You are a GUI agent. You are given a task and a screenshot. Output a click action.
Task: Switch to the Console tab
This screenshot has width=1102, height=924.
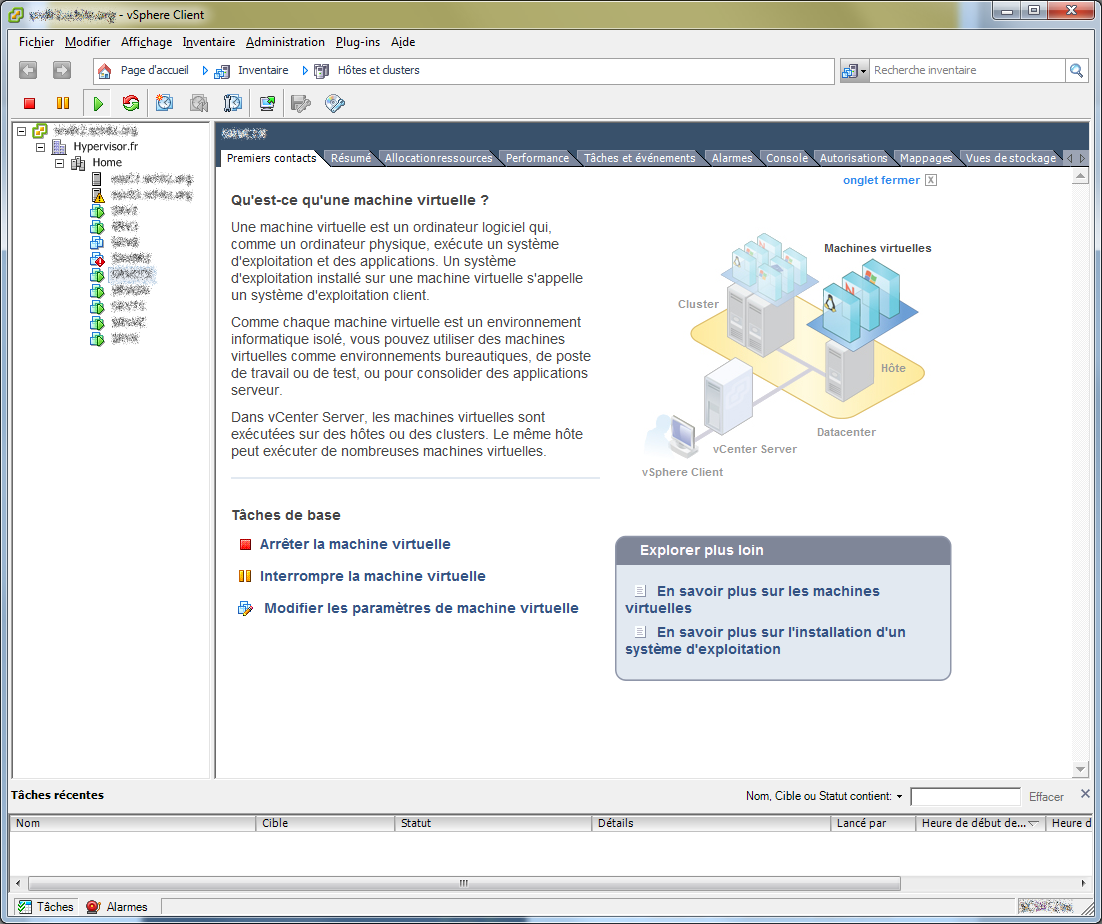pyautogui.click(x=787, y=158)
